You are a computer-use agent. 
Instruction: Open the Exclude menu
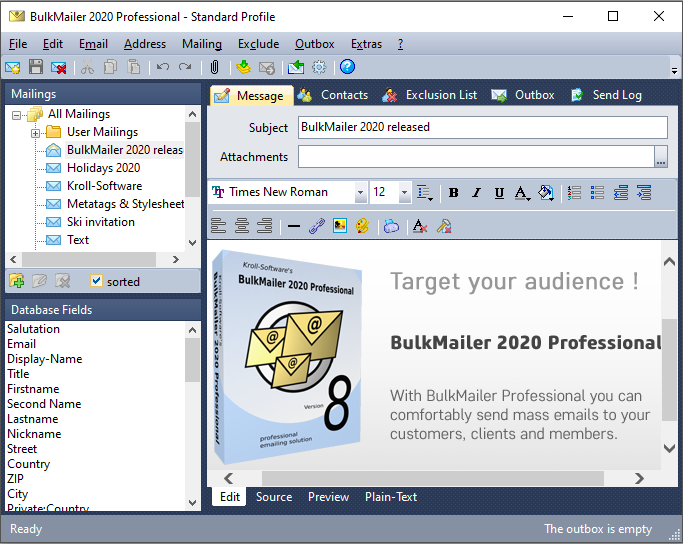coord(258,44)
